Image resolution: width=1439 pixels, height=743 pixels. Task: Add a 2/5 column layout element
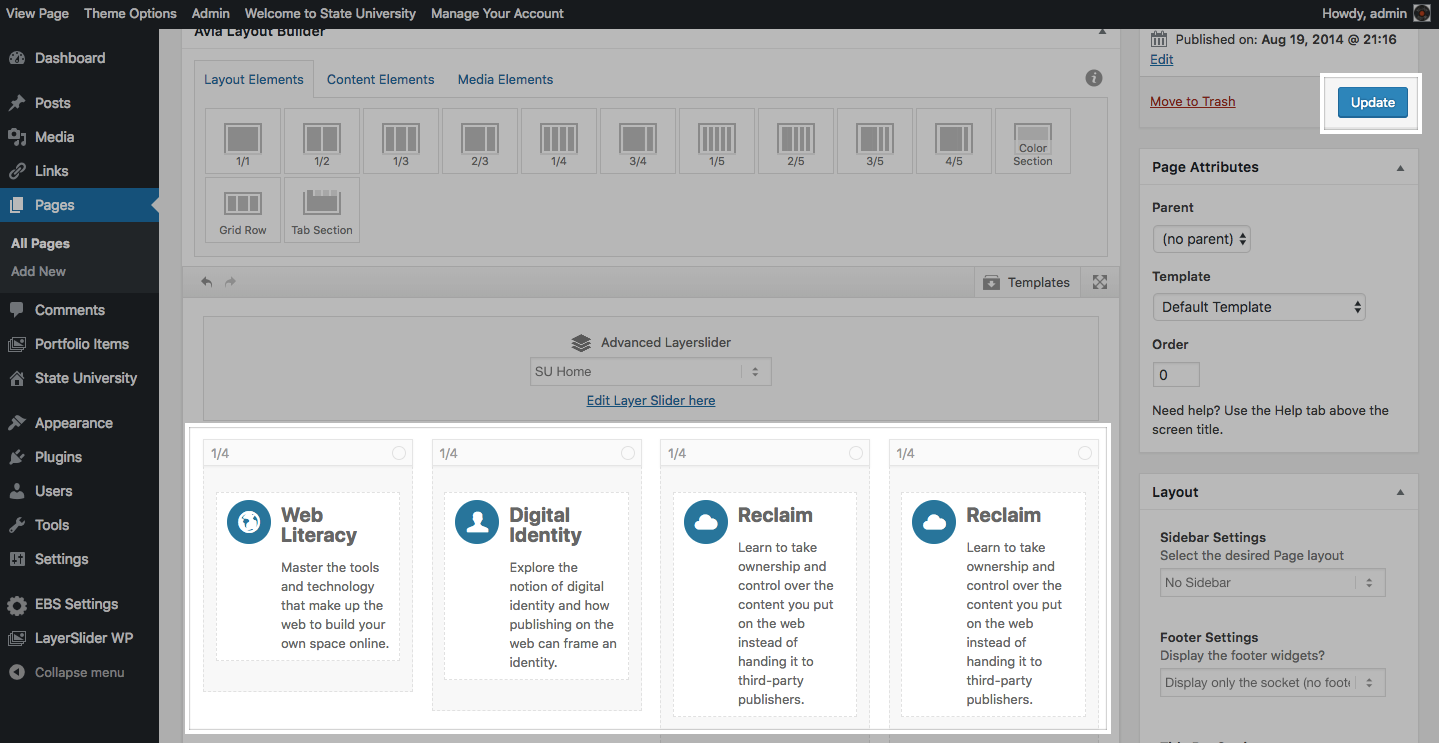click(796, 141)
